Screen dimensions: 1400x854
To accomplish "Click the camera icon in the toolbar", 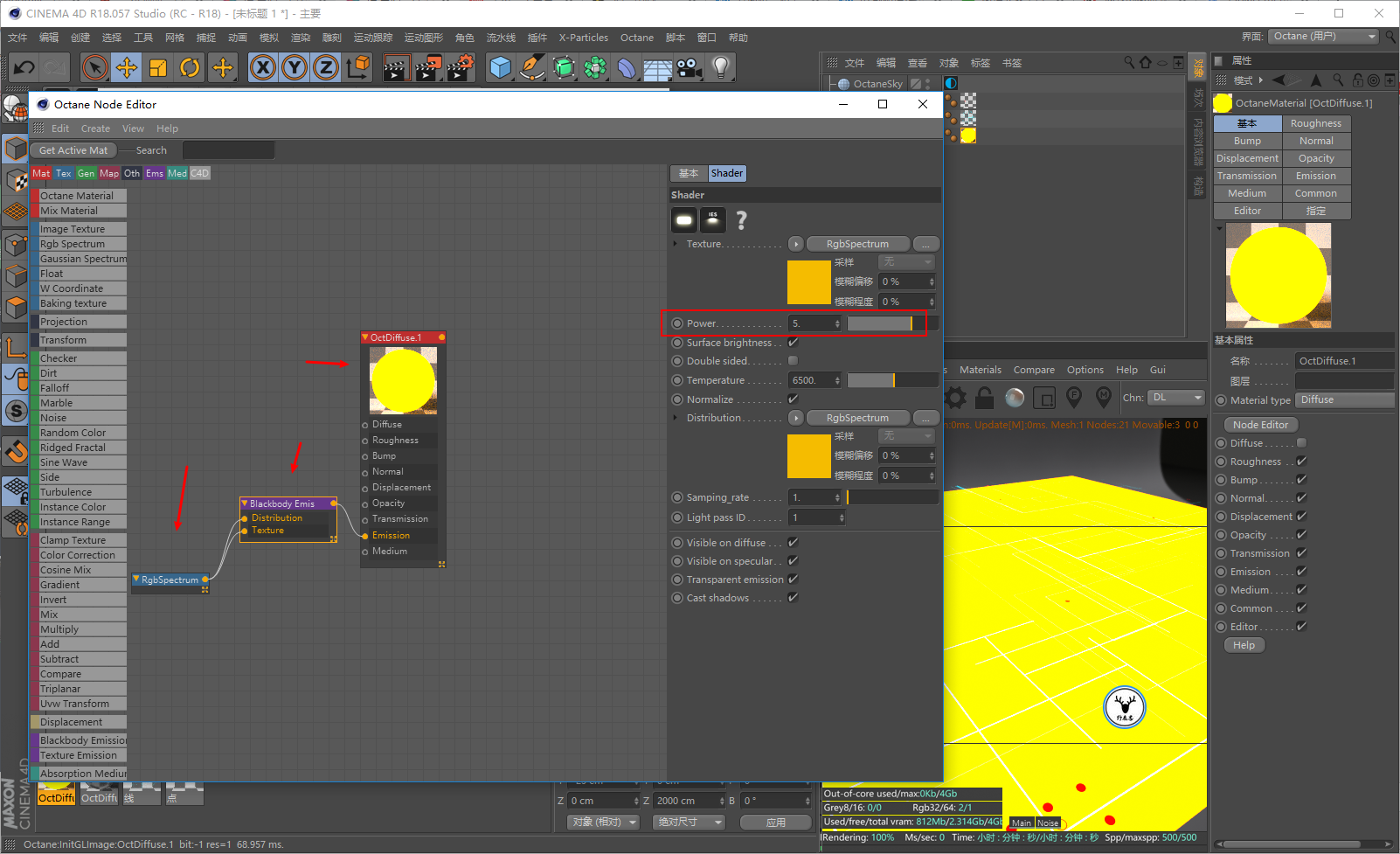I will point(689,67).
